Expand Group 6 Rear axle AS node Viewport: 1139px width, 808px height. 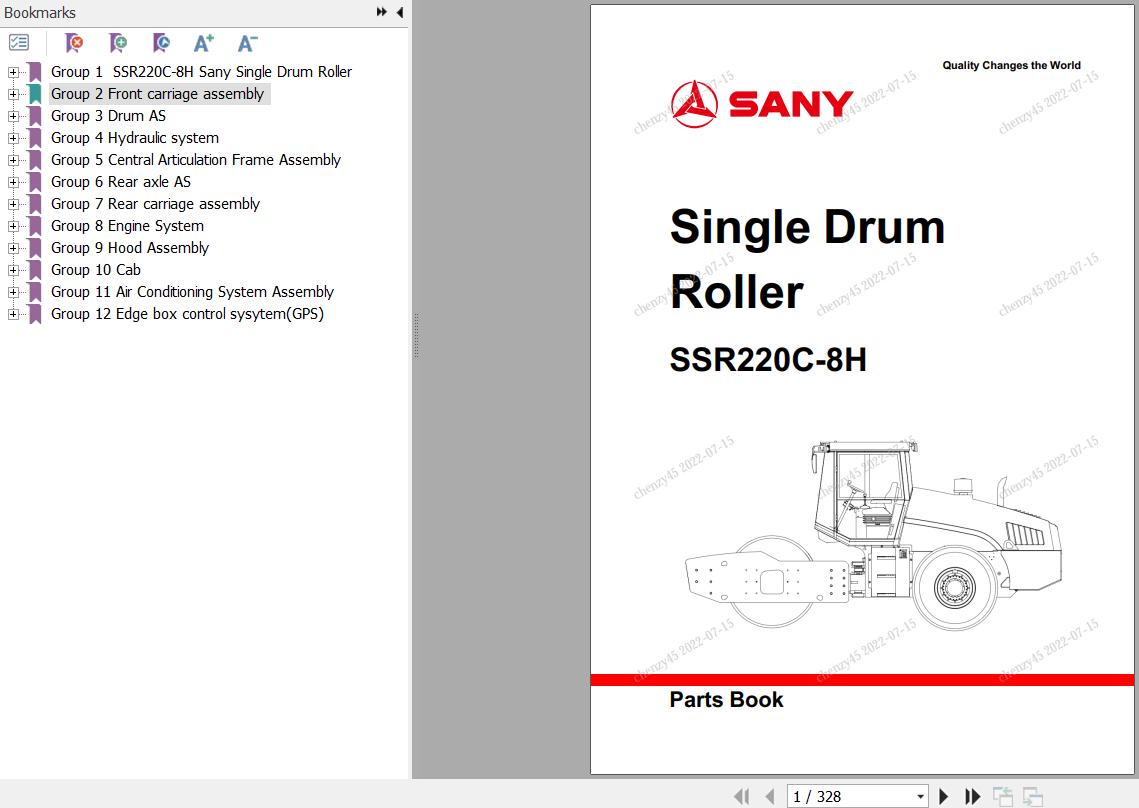(13, 182)
